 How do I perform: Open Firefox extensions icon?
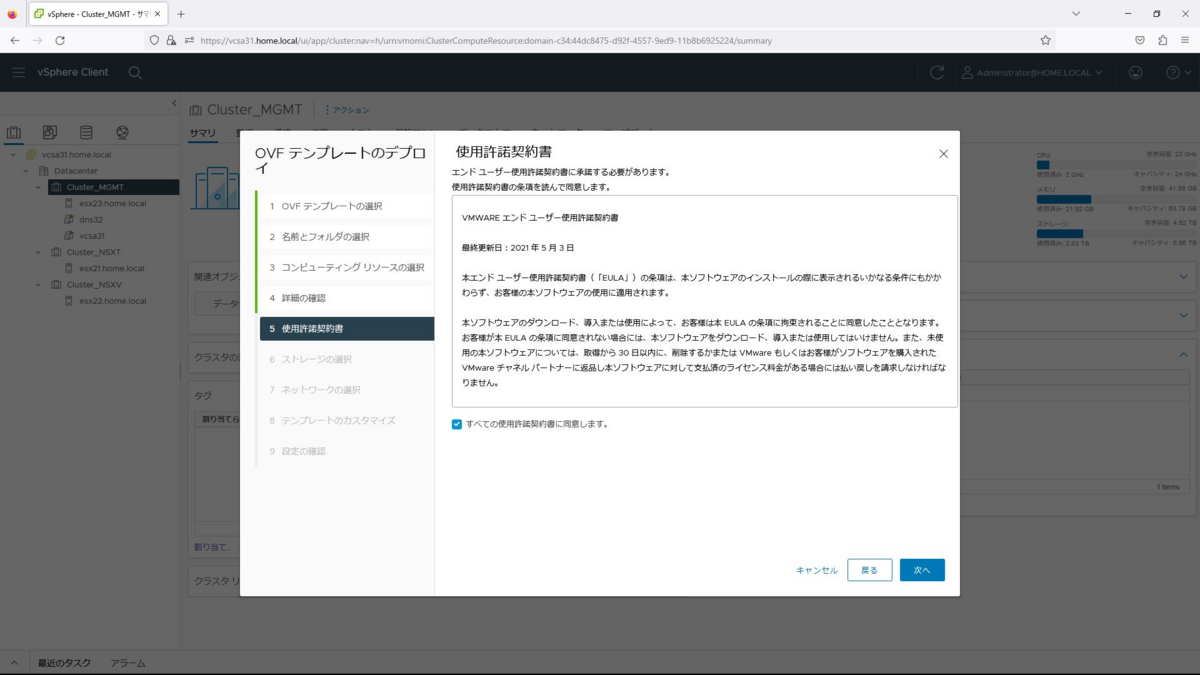(1162, 40)
